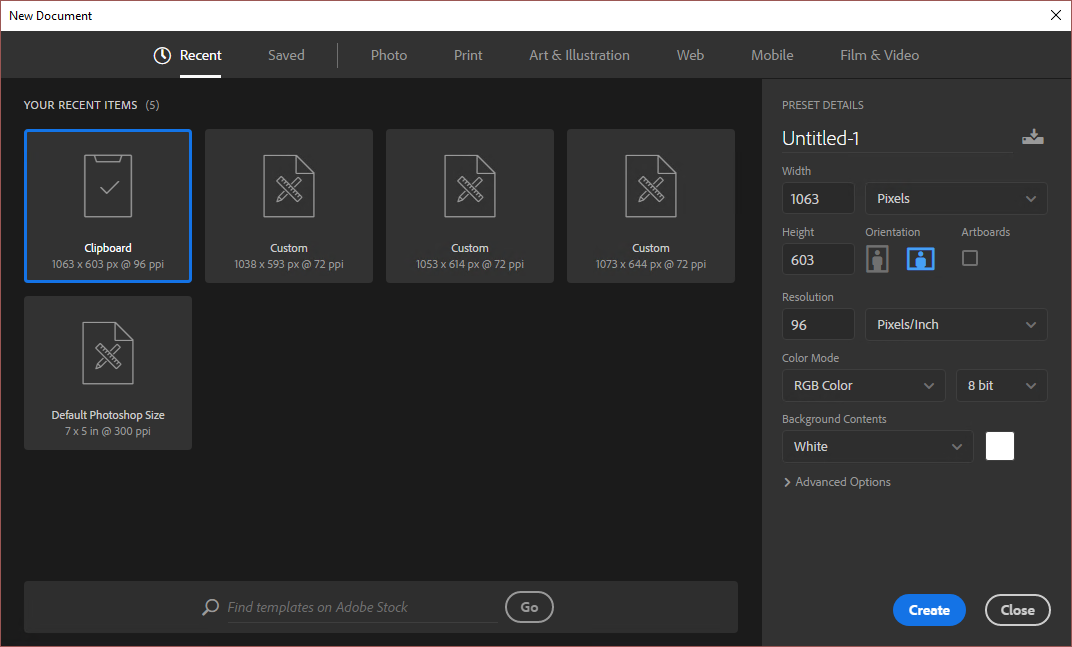Click the 'YOUR RECENT ITEMS' heading
Viewport: 1072px width, 647px height.
pos(81,105)
